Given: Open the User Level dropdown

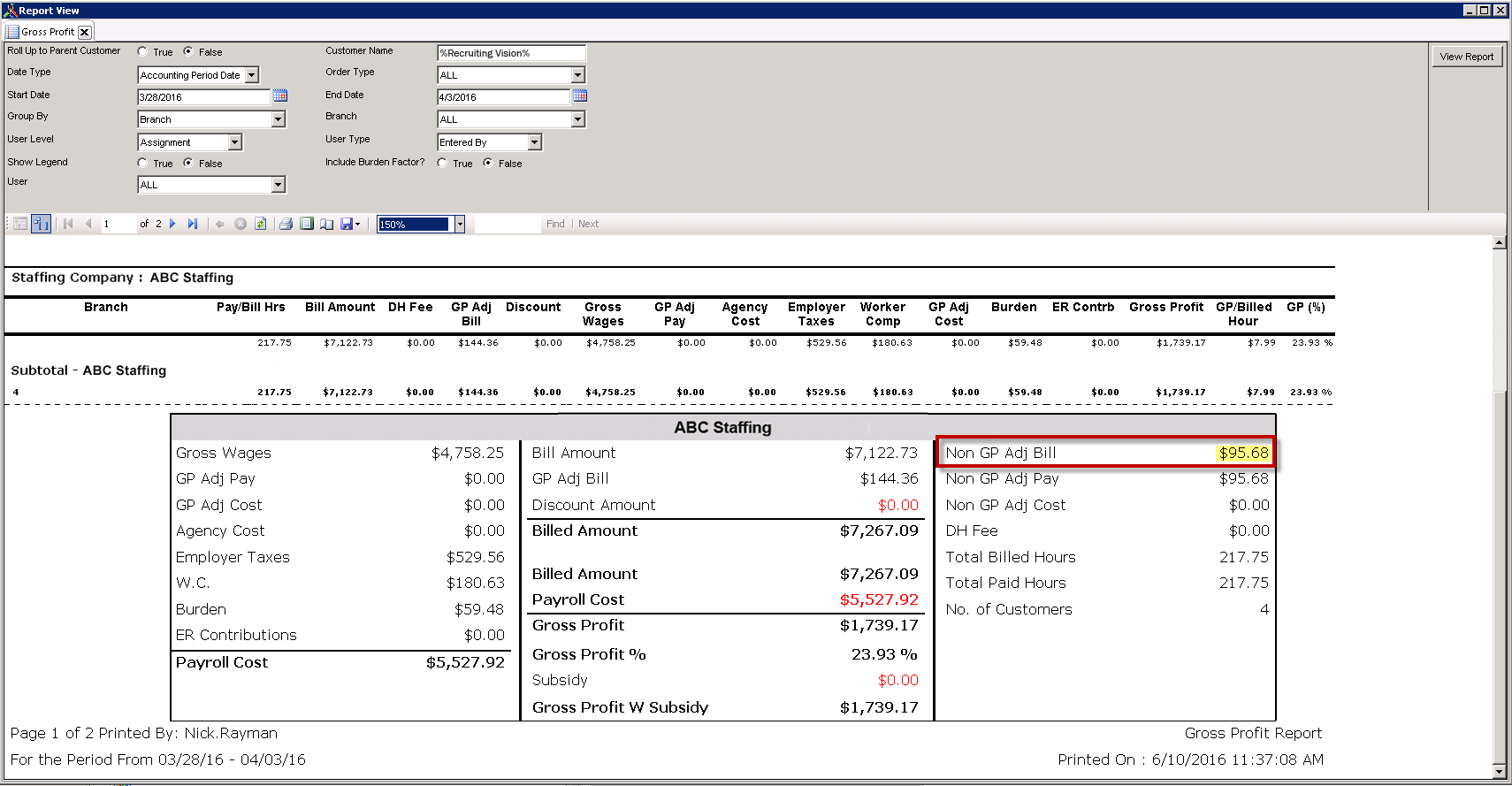Looking at the screenshot, I should 235,142.
